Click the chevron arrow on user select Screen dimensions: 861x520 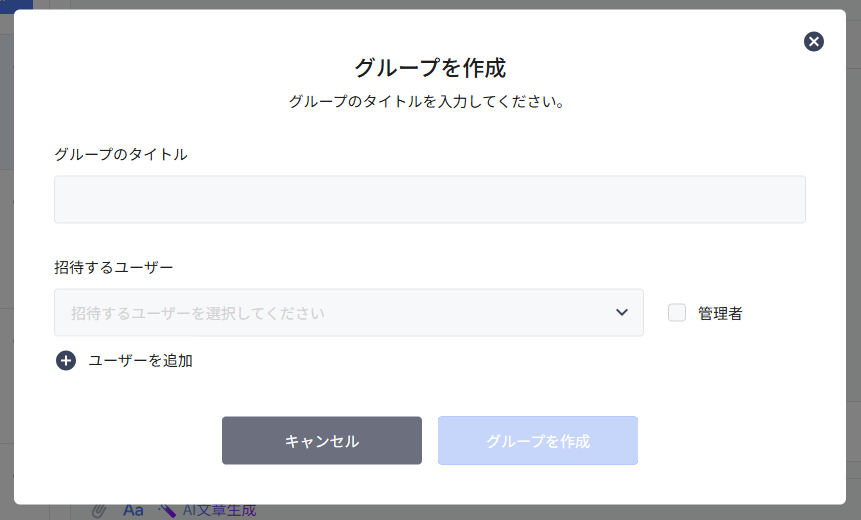pos(622,313)
